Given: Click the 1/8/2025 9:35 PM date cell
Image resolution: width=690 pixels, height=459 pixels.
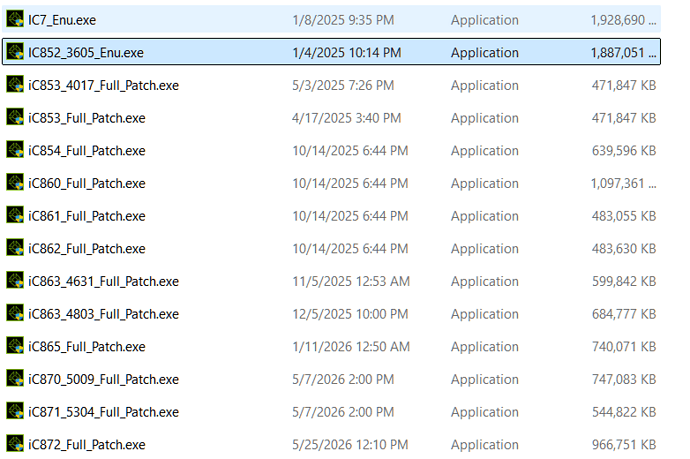Looking at the screenshot, I should pos(343,20).
